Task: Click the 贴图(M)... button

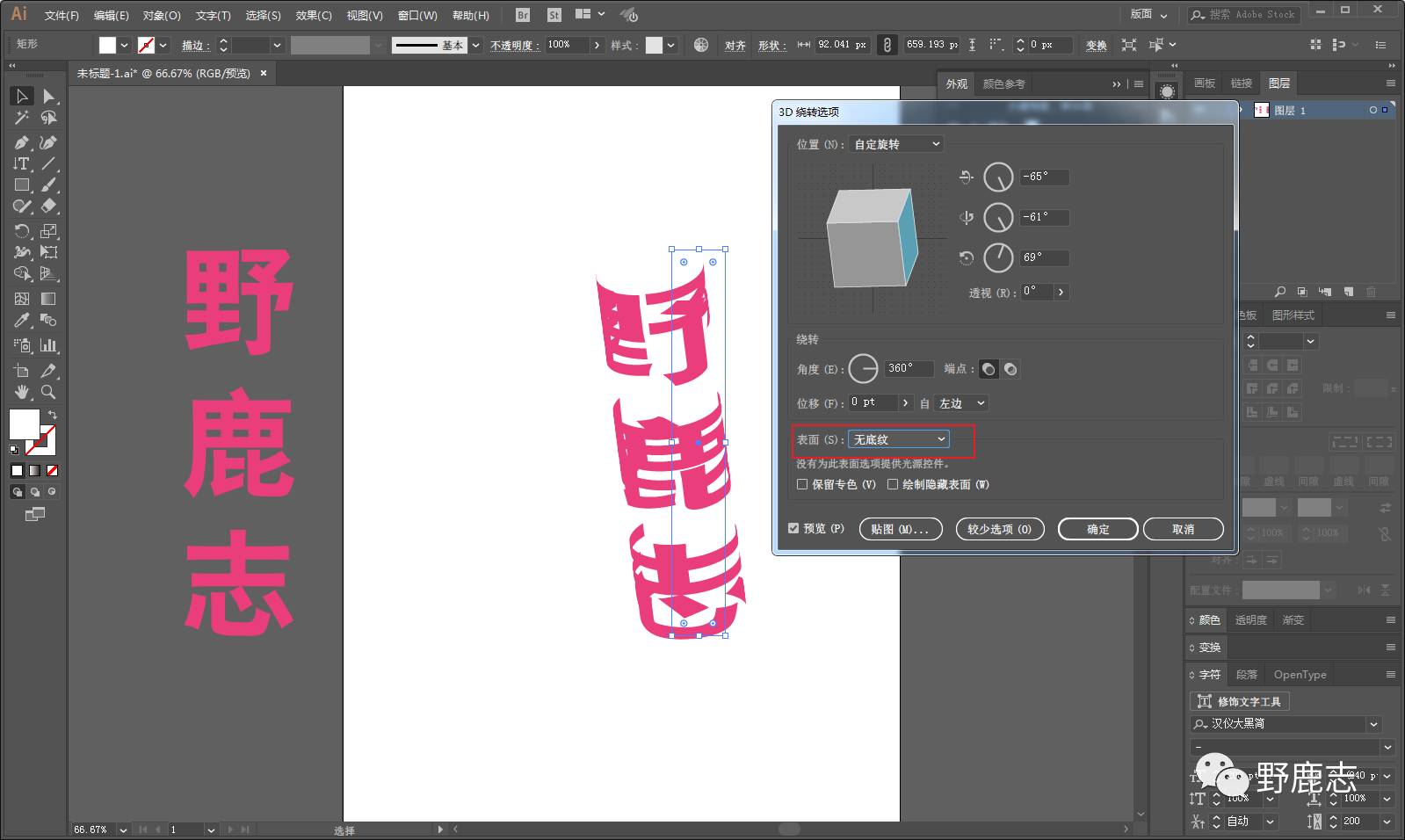Action: point(900,529)
